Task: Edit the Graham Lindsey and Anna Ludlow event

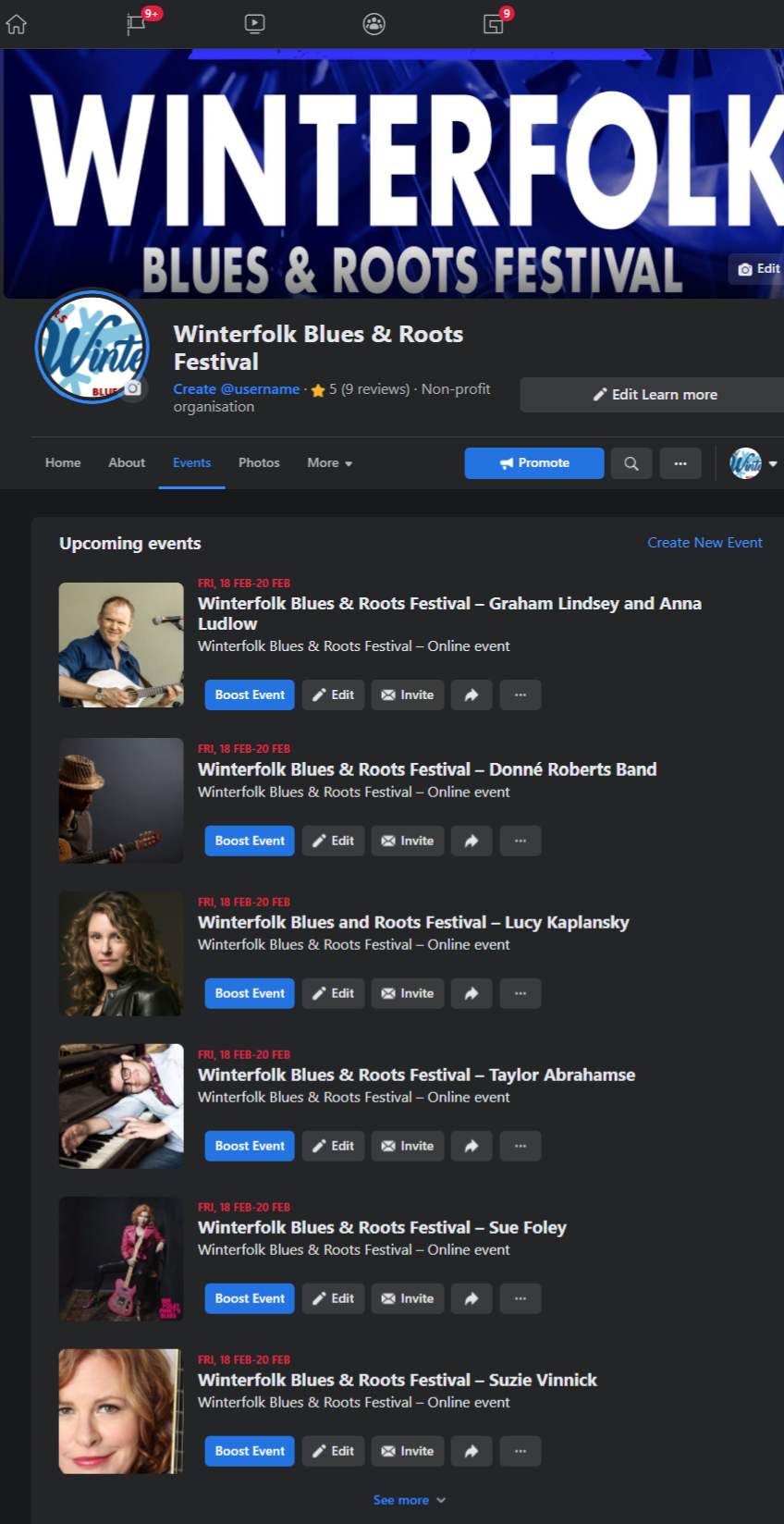Action: (x=334, y=695)
